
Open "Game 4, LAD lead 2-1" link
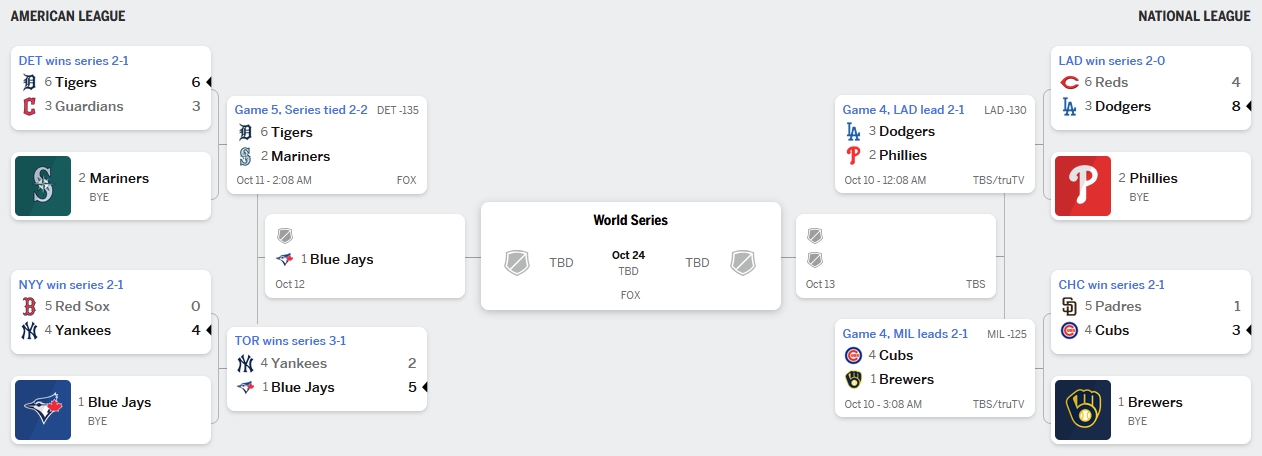click(x=903, y=110)
